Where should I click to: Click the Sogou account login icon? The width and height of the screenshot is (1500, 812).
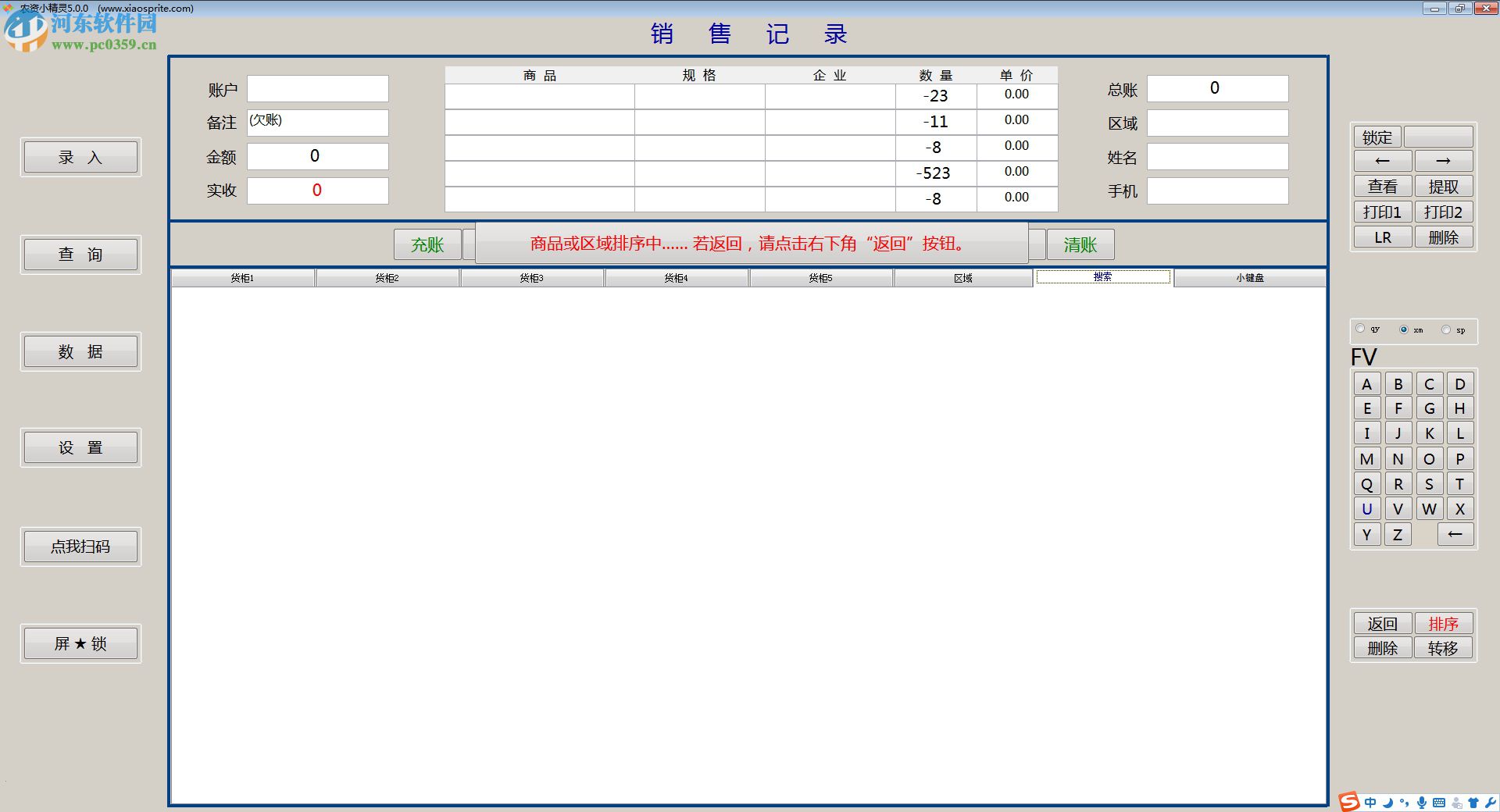(1457, 803)
